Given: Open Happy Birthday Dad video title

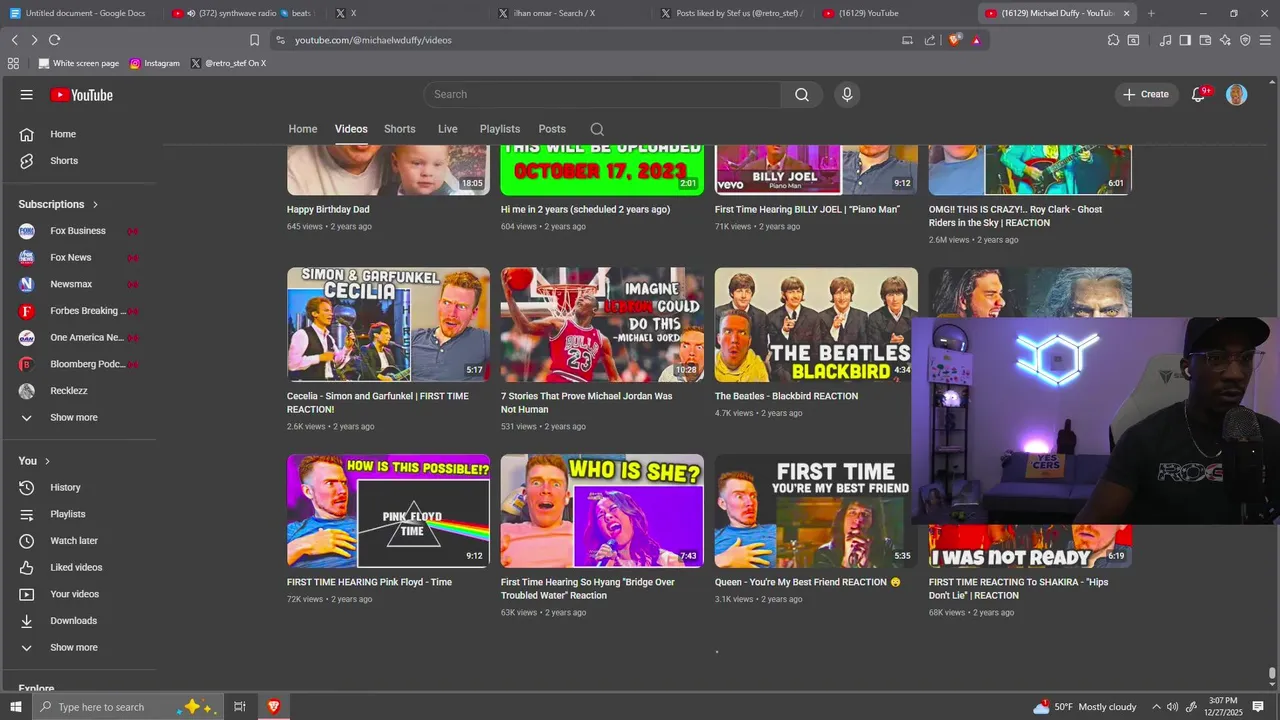Looking at the screenshot, I should [328, 210].
